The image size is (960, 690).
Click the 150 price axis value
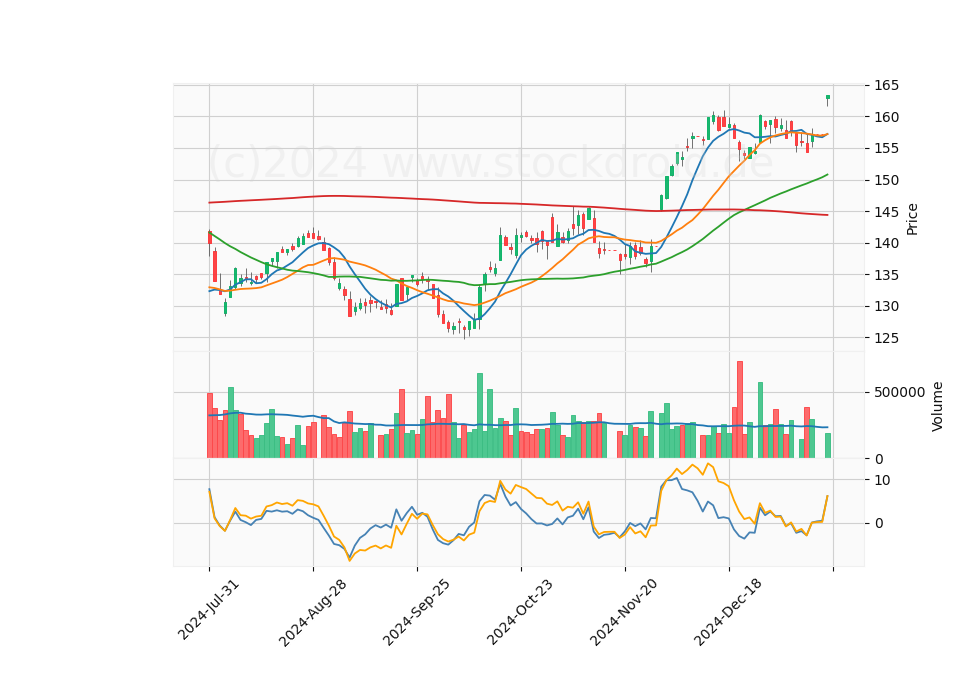click(x=887, y=180)
